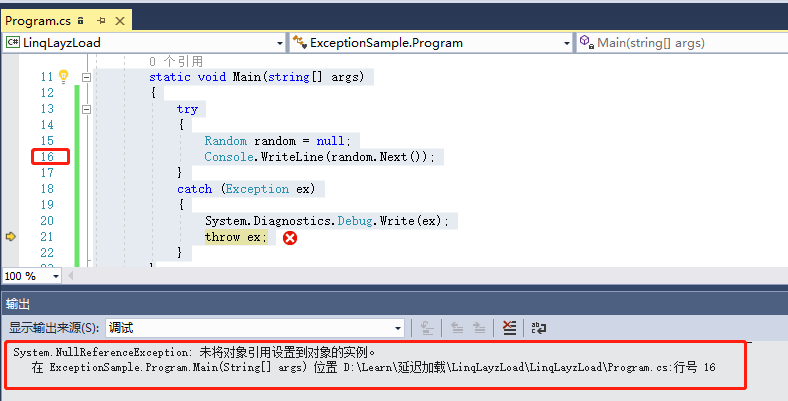Click the 'throw ex;' statement
This screenshot has width=788, height=401.
(236, 237)
